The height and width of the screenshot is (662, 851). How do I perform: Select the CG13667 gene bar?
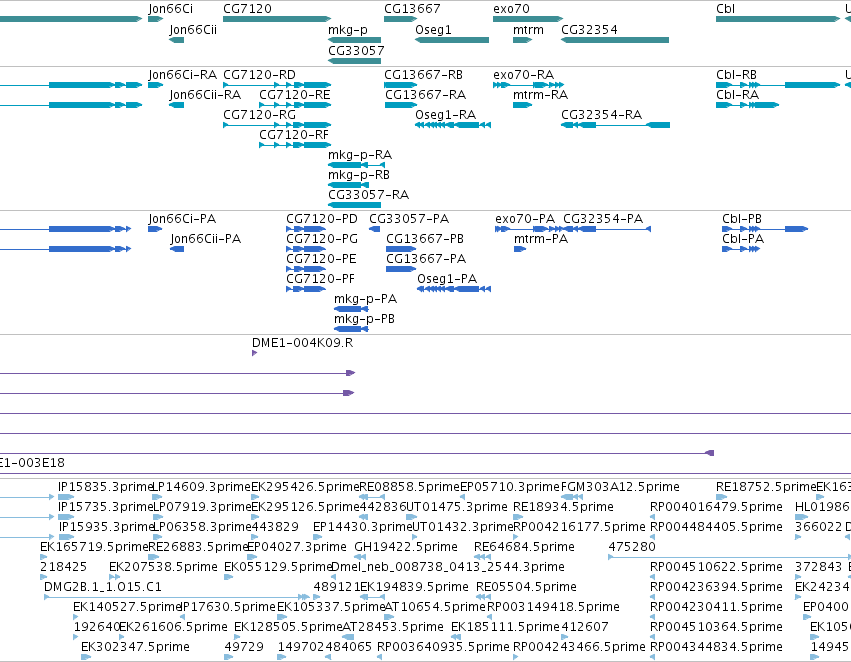tap(401, 19)
